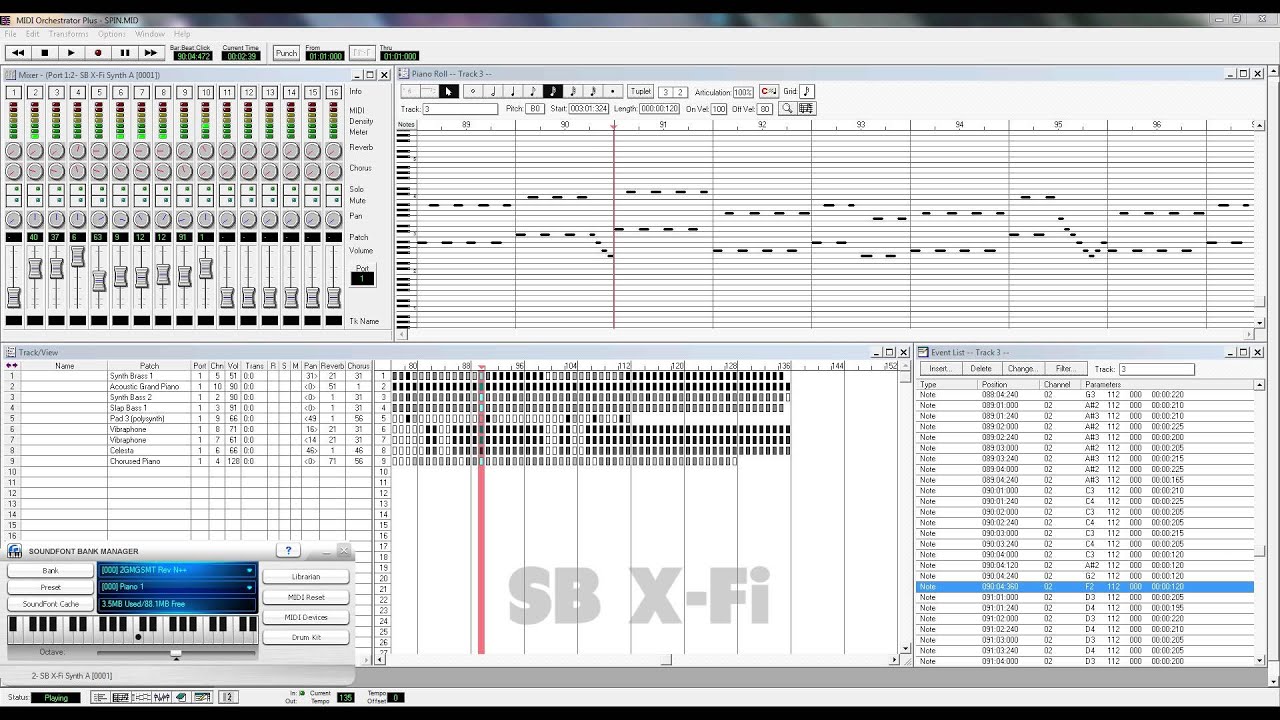Click the question mark help icon in SoundFont Bank Manager

288,551
